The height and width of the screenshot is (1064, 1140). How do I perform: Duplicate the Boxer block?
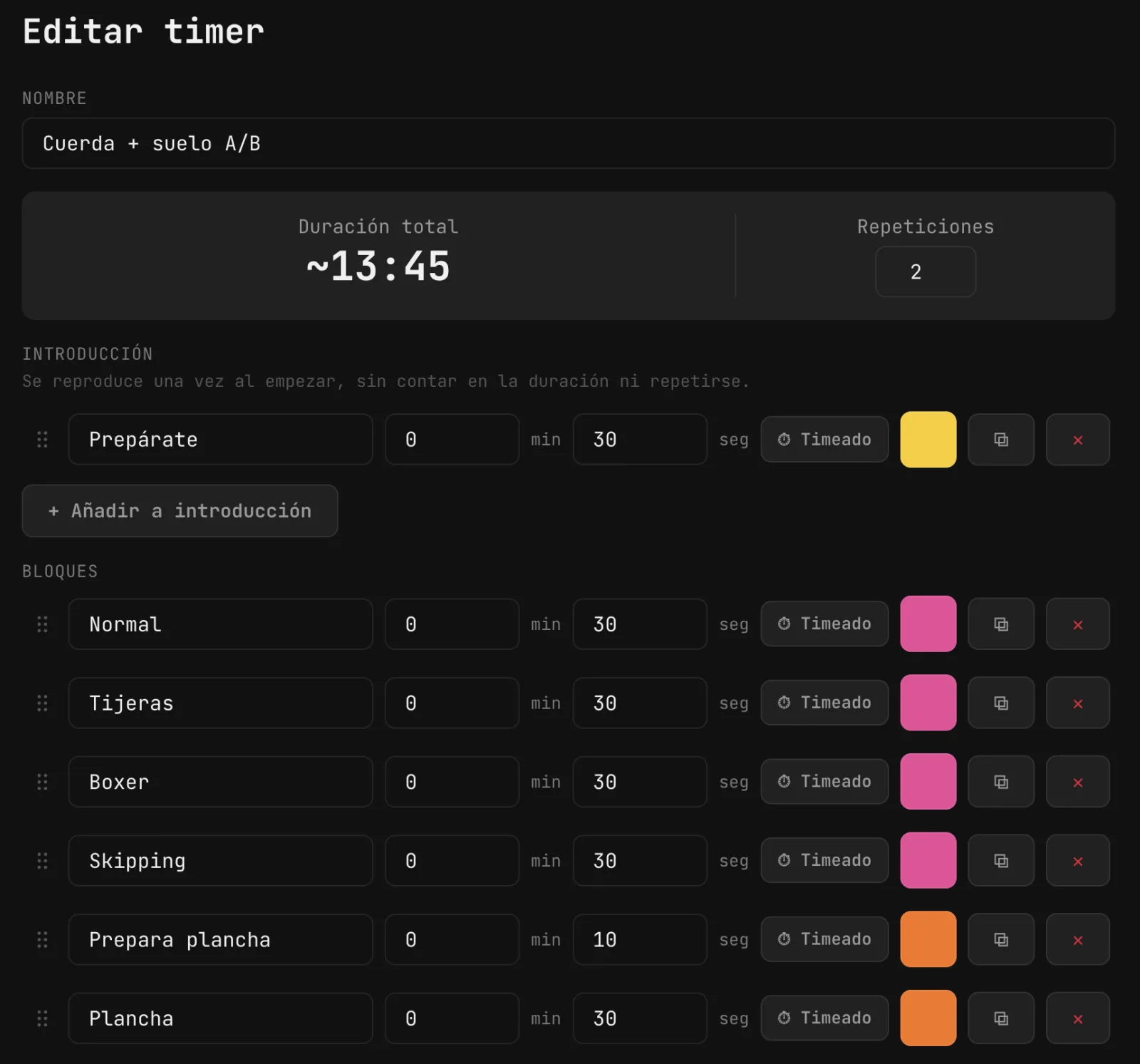point(1001,782)
